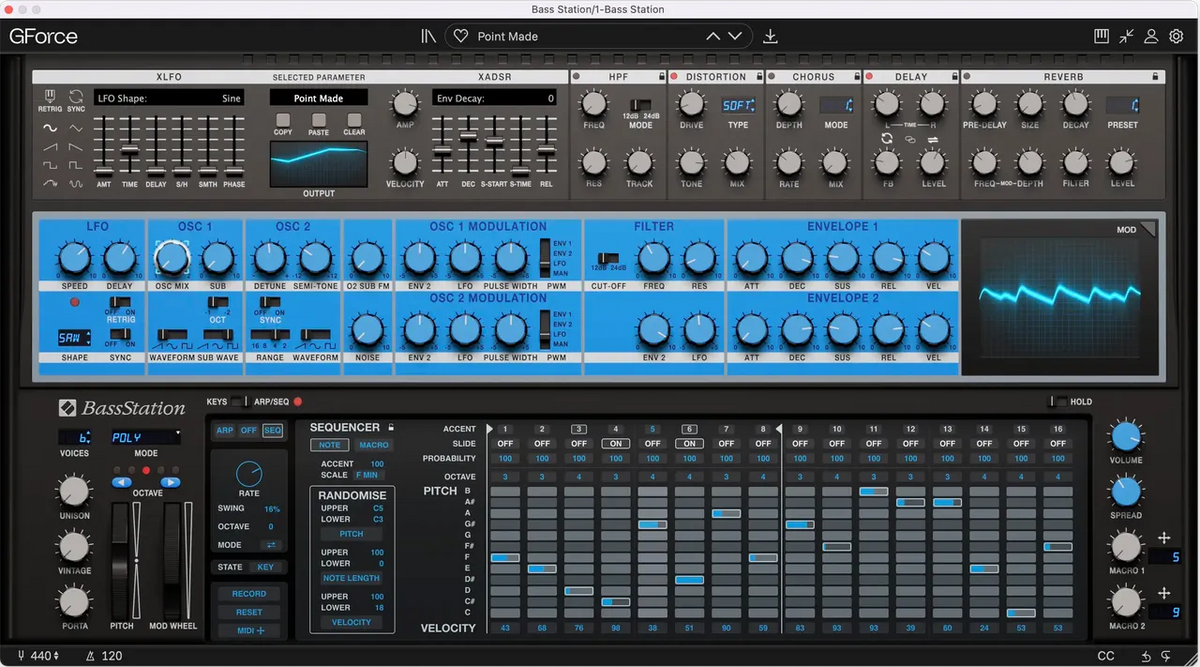Click the MOD WHEEL strip
The width and height of the screenshot is (1200, 667).
[172, 559]
